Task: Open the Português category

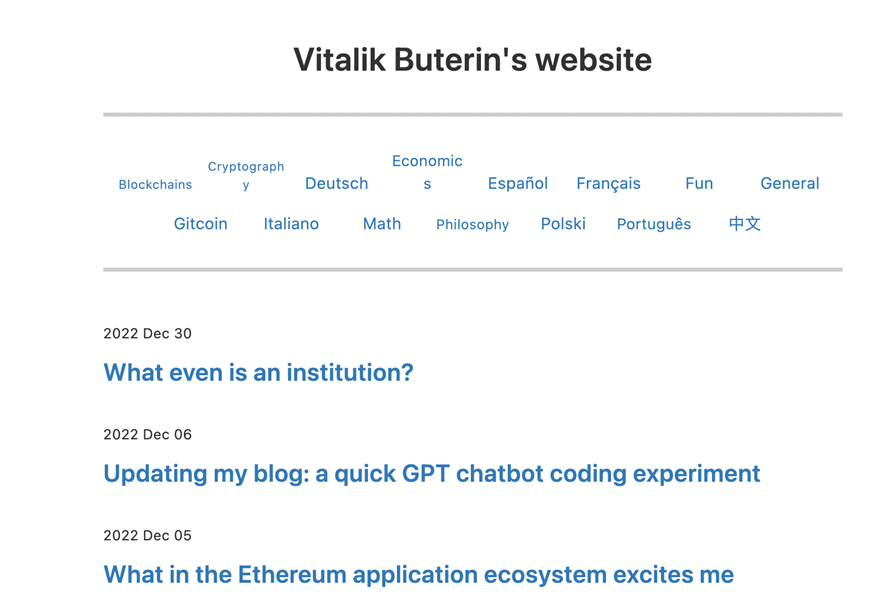Action: click(x=654, y=224)
